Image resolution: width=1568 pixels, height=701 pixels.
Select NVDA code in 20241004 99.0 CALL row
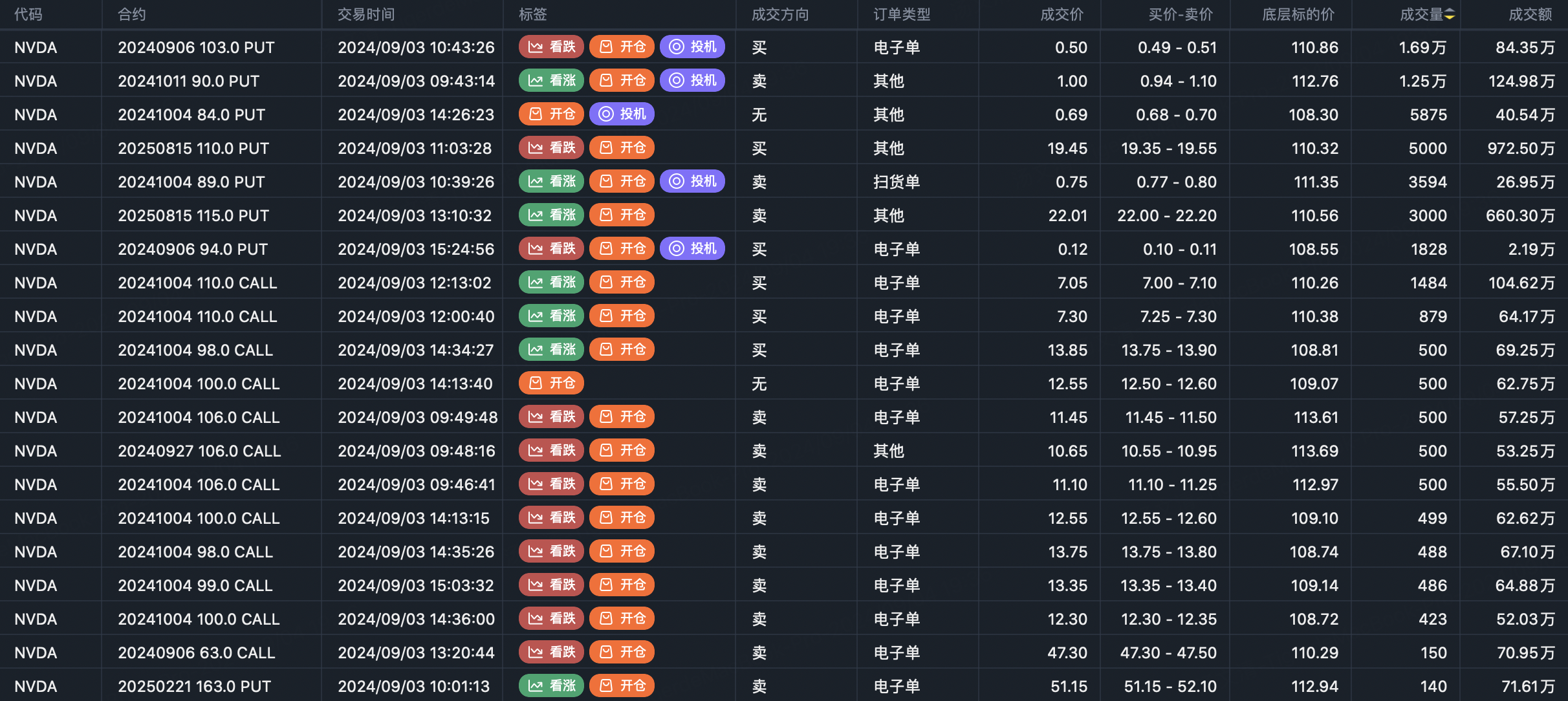[x=36, y=585]
